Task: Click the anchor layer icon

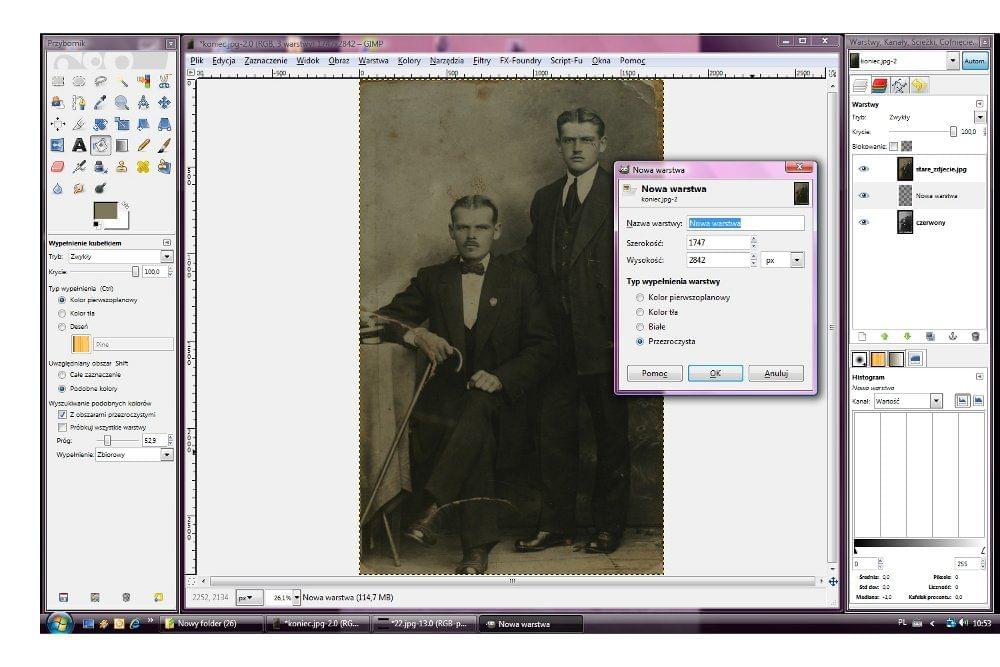Action: tap(952, 337)
